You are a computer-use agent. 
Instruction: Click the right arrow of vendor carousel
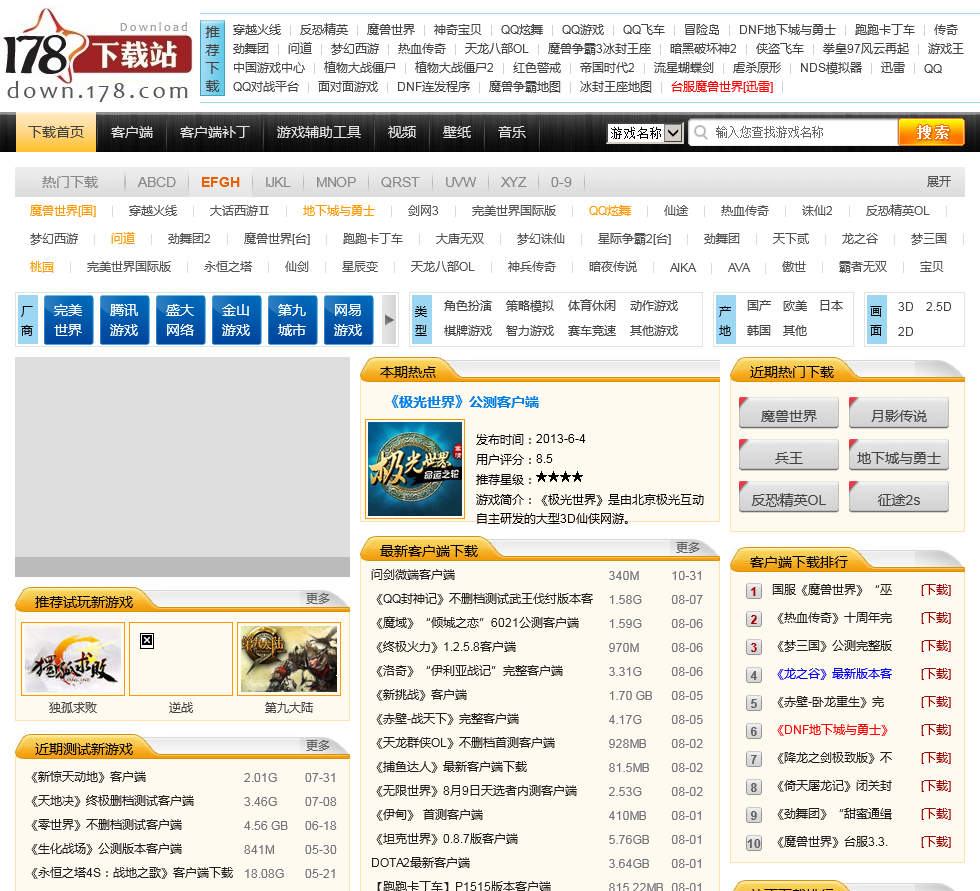pos(389,319)
